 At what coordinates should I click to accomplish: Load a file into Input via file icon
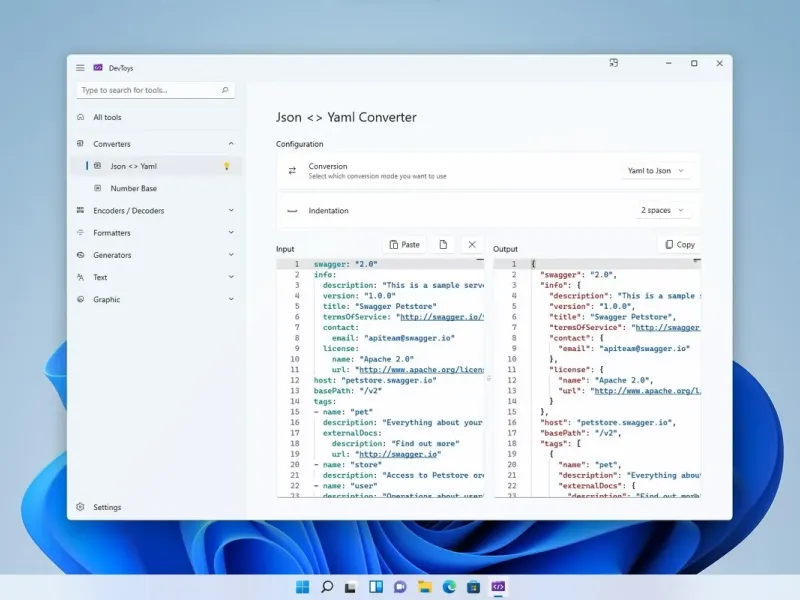(x=443, y=245)
